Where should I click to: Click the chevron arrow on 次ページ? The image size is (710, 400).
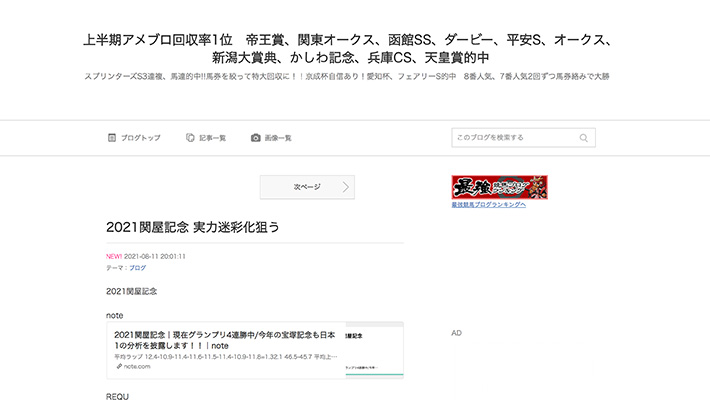point(345,187)
